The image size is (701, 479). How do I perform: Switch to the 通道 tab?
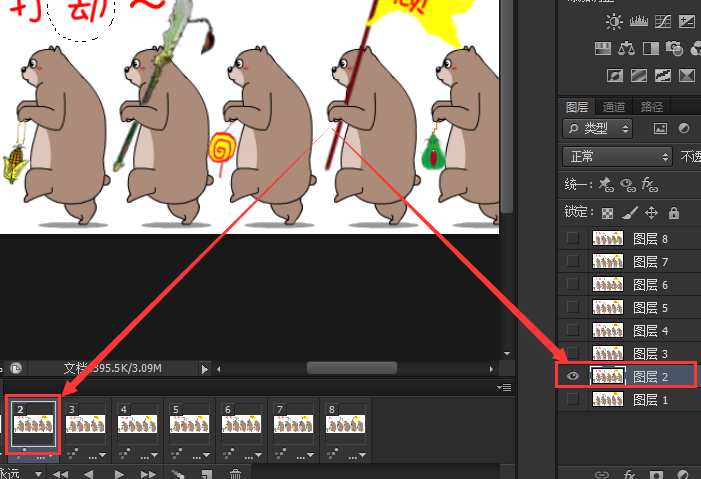[x=614, y=107]
